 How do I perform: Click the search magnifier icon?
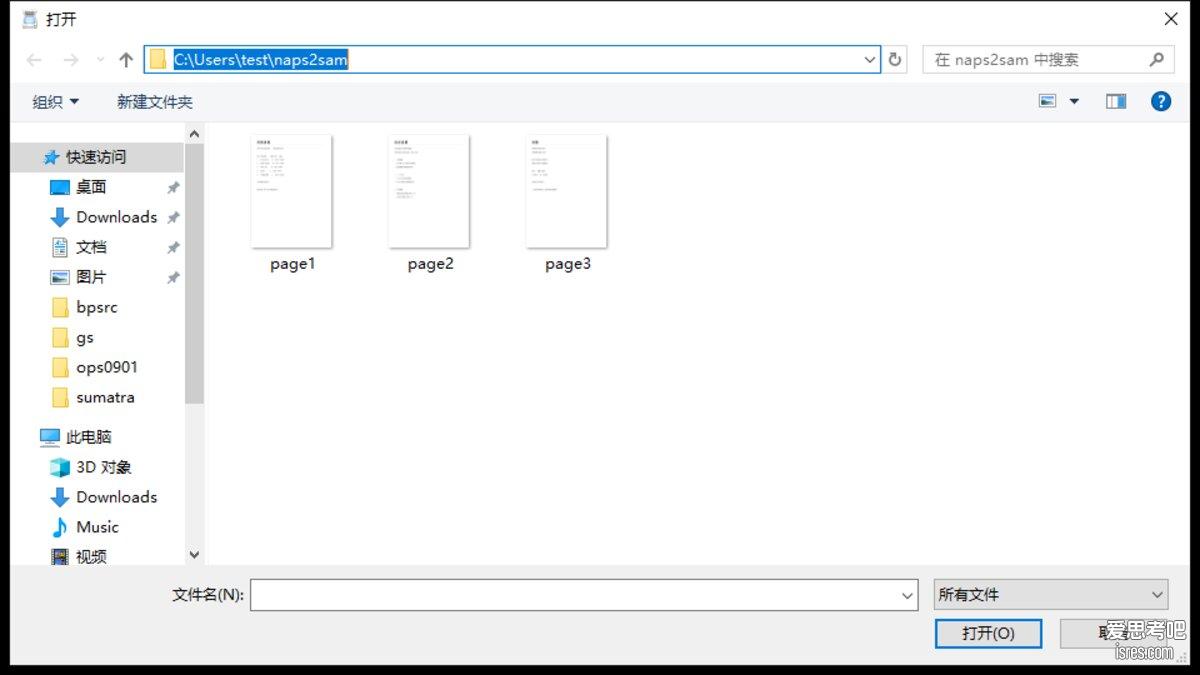coord(1157,60)
